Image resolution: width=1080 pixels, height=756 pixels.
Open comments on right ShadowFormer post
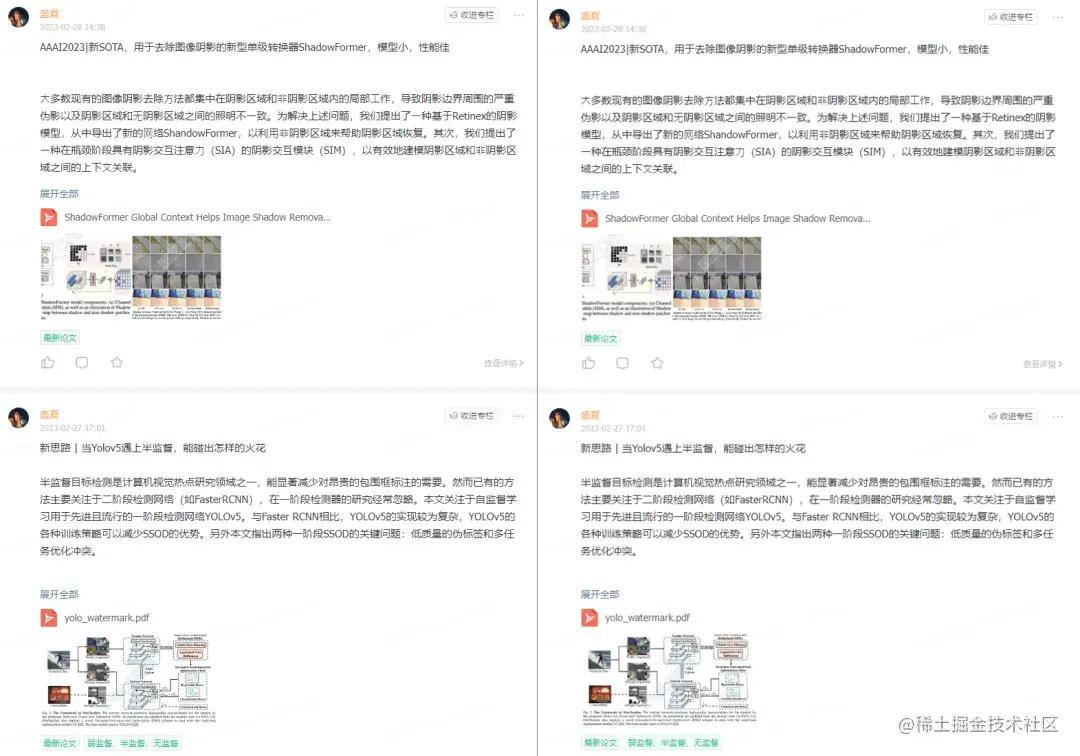[x=623, y=363]
